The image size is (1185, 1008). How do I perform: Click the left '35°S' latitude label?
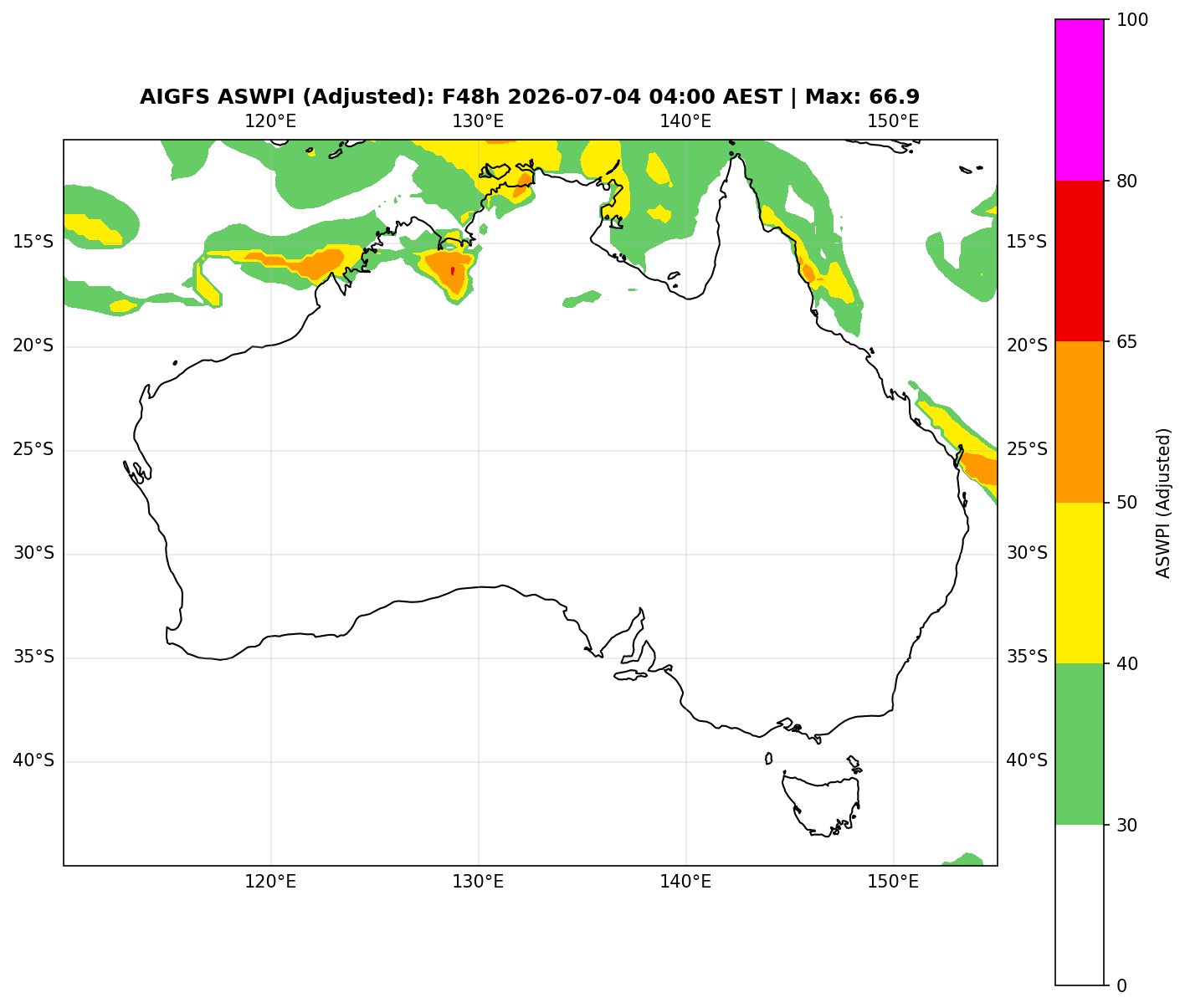tap(33, 658)
